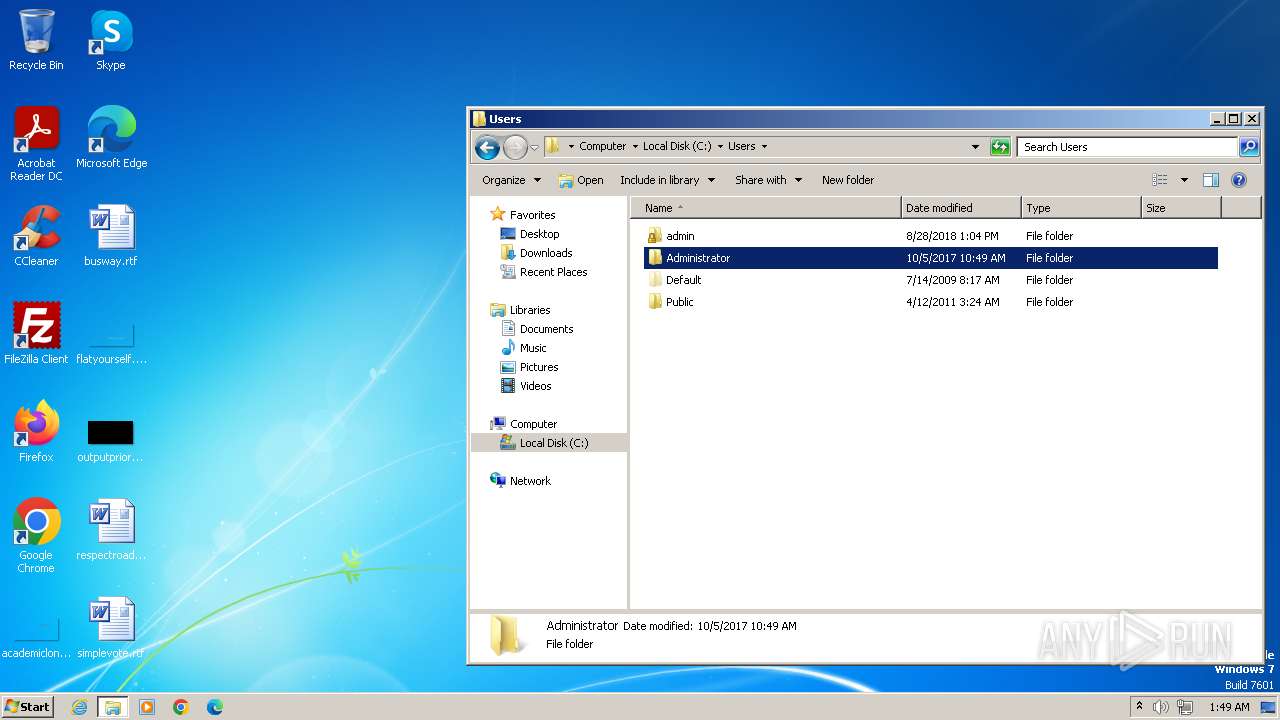This screenshot has height=720, width=1280.
Task: Open the recent pages dropdown arrow
Action: click(x=534, y=147)
